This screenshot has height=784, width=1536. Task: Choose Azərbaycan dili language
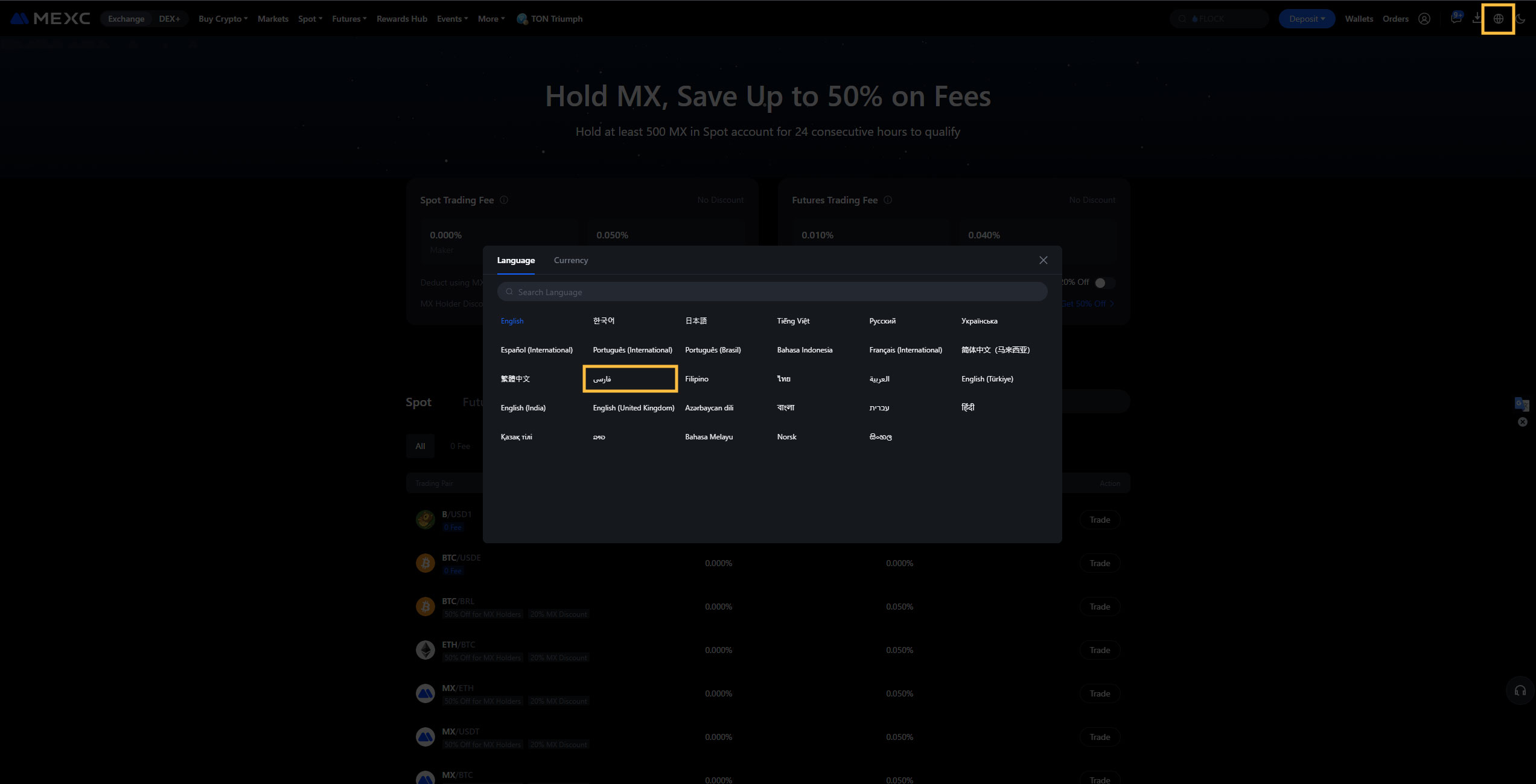[709, 408]
